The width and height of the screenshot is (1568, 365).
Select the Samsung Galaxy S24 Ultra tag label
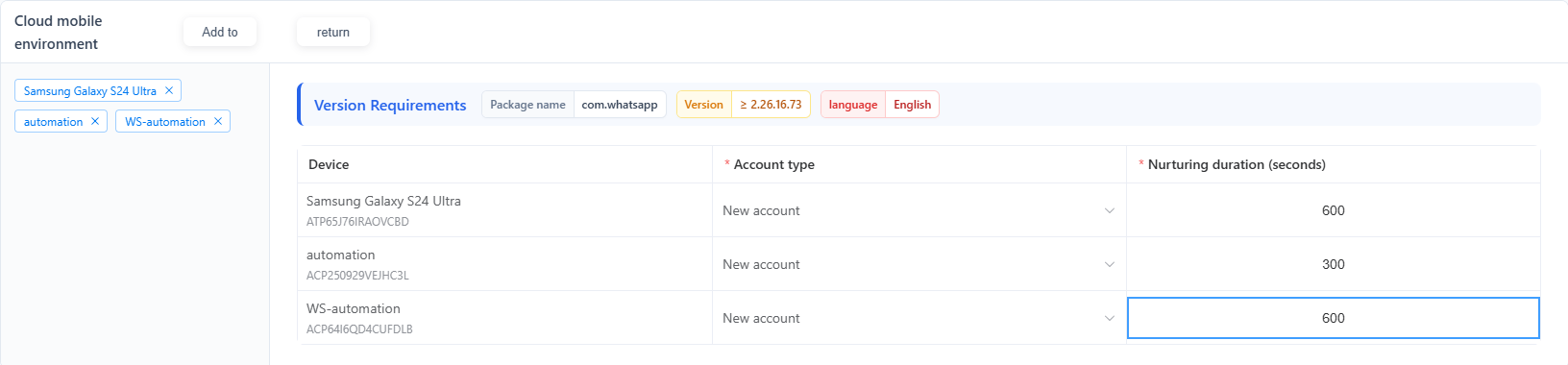(90, 91)
